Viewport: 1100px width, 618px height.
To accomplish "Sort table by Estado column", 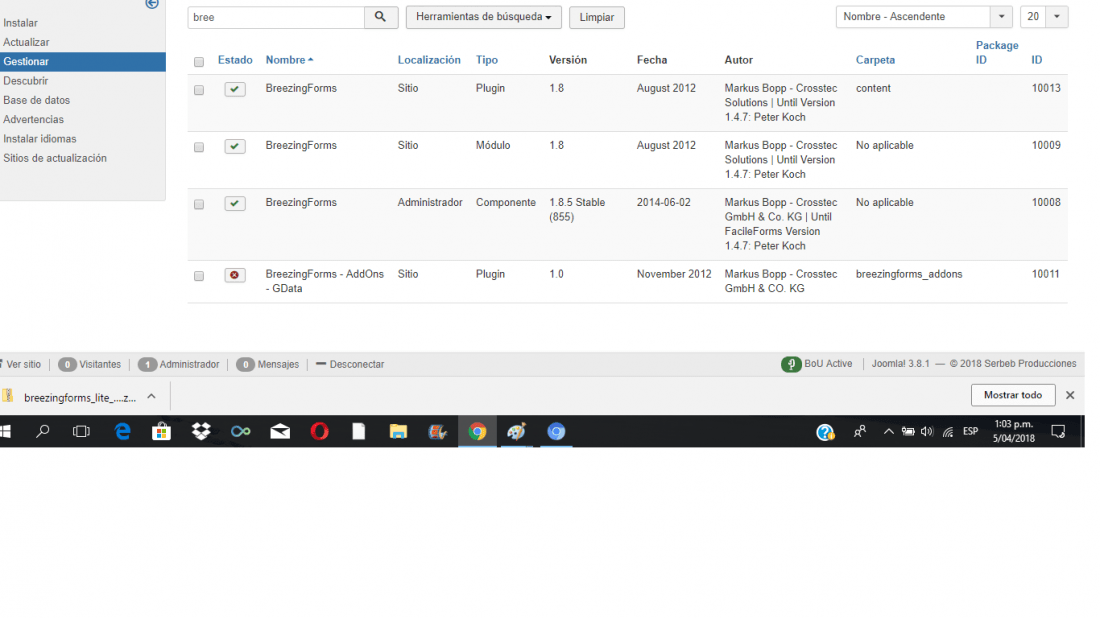I will click(x=235, y=60).
